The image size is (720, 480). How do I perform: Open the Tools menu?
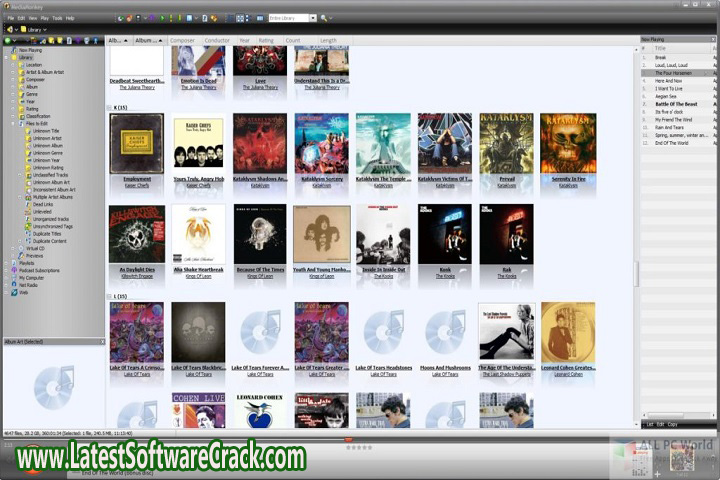(x=57, y=18)
